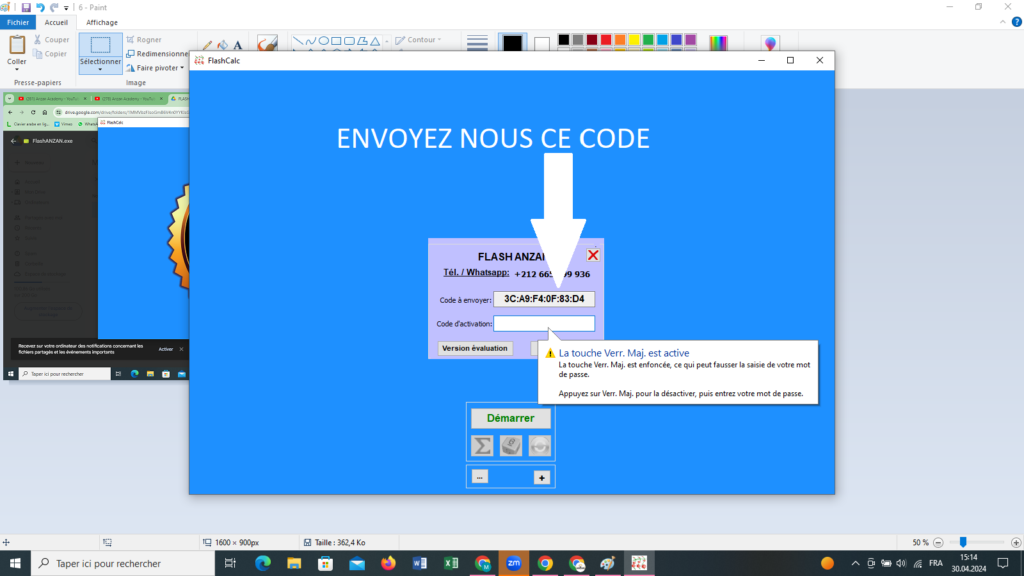The height and width of the screenshot is (576, 1024).
Task: Open the edit colors rainbow icon
Action: (x=718, y=43)
